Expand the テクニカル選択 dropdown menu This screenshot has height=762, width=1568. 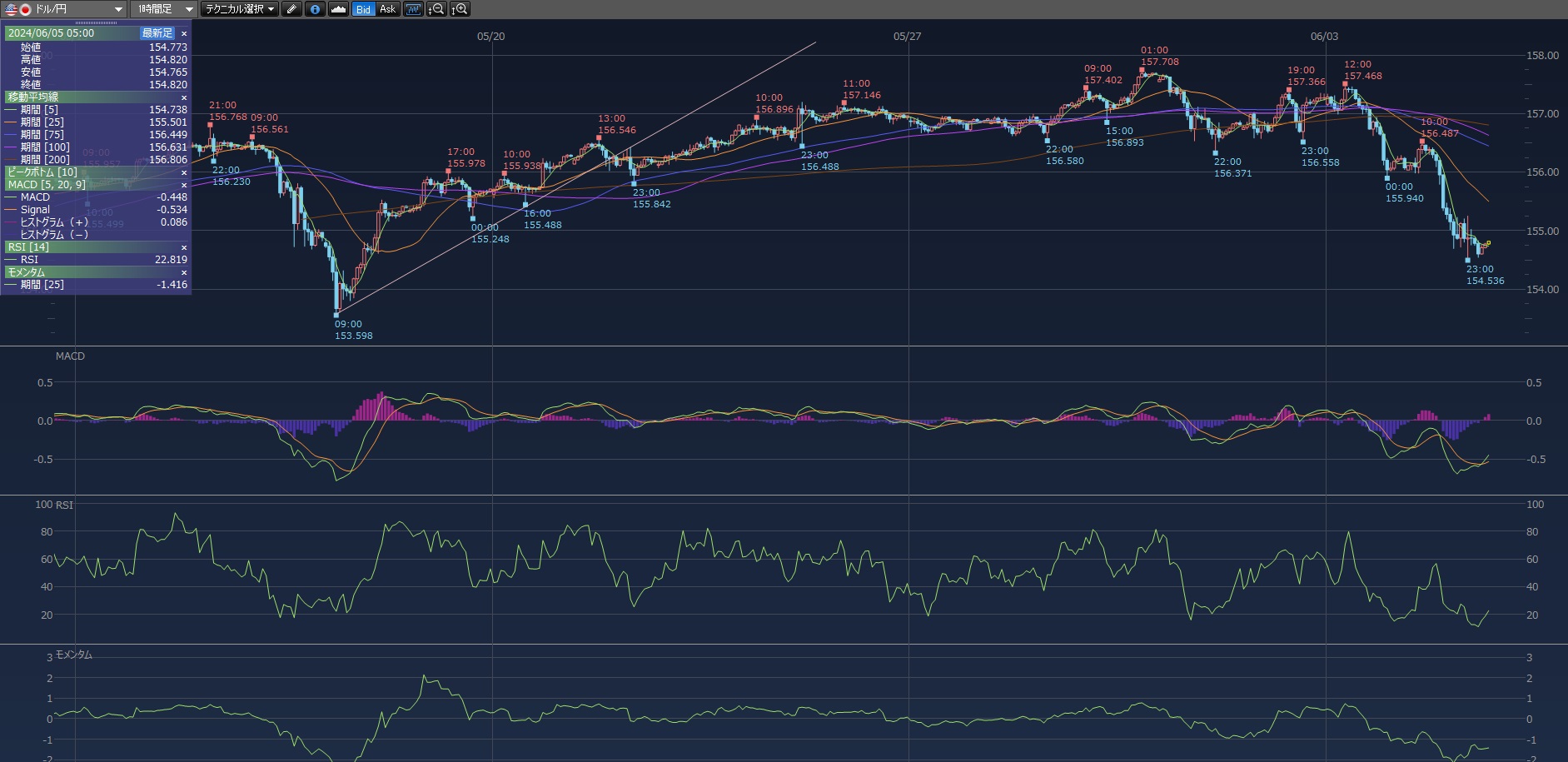241,9
